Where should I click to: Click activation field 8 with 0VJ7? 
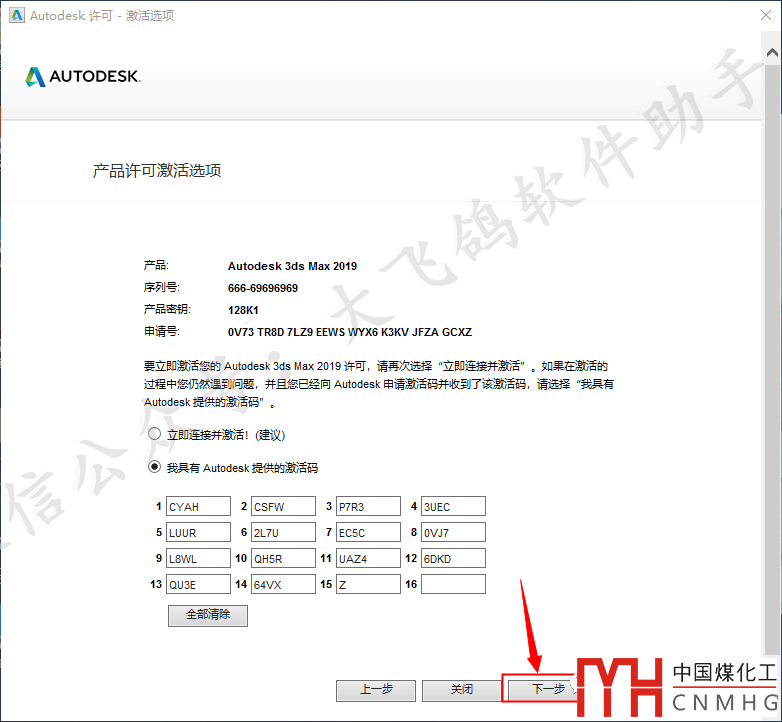tap(453, 533)
